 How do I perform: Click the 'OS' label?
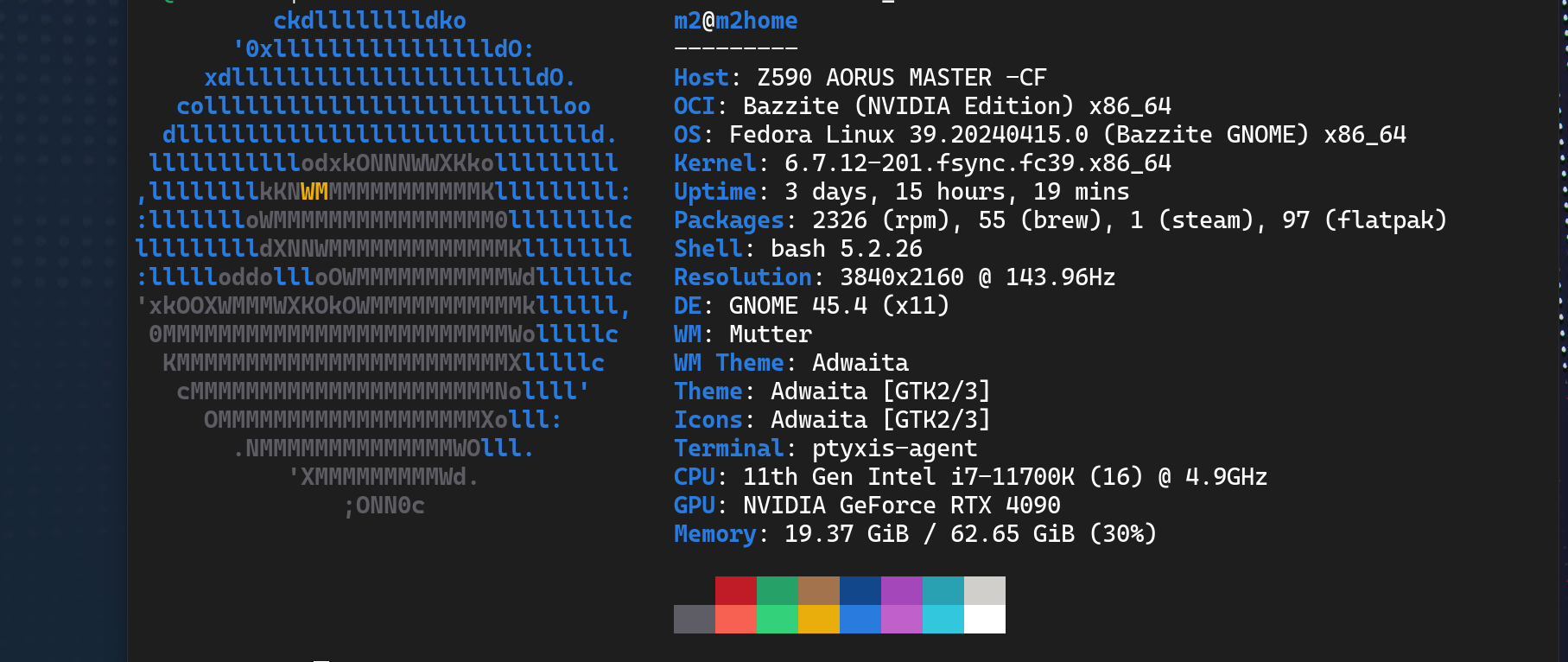point(688,135)
